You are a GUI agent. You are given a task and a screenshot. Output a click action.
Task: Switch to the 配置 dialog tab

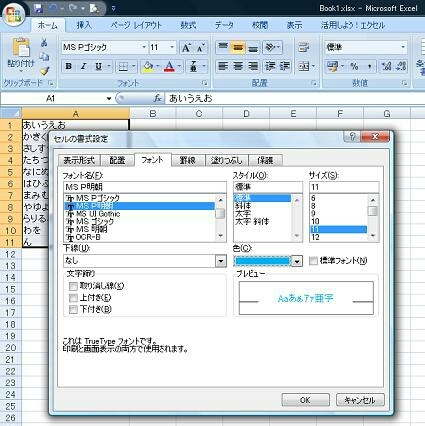tap(117, 160)
